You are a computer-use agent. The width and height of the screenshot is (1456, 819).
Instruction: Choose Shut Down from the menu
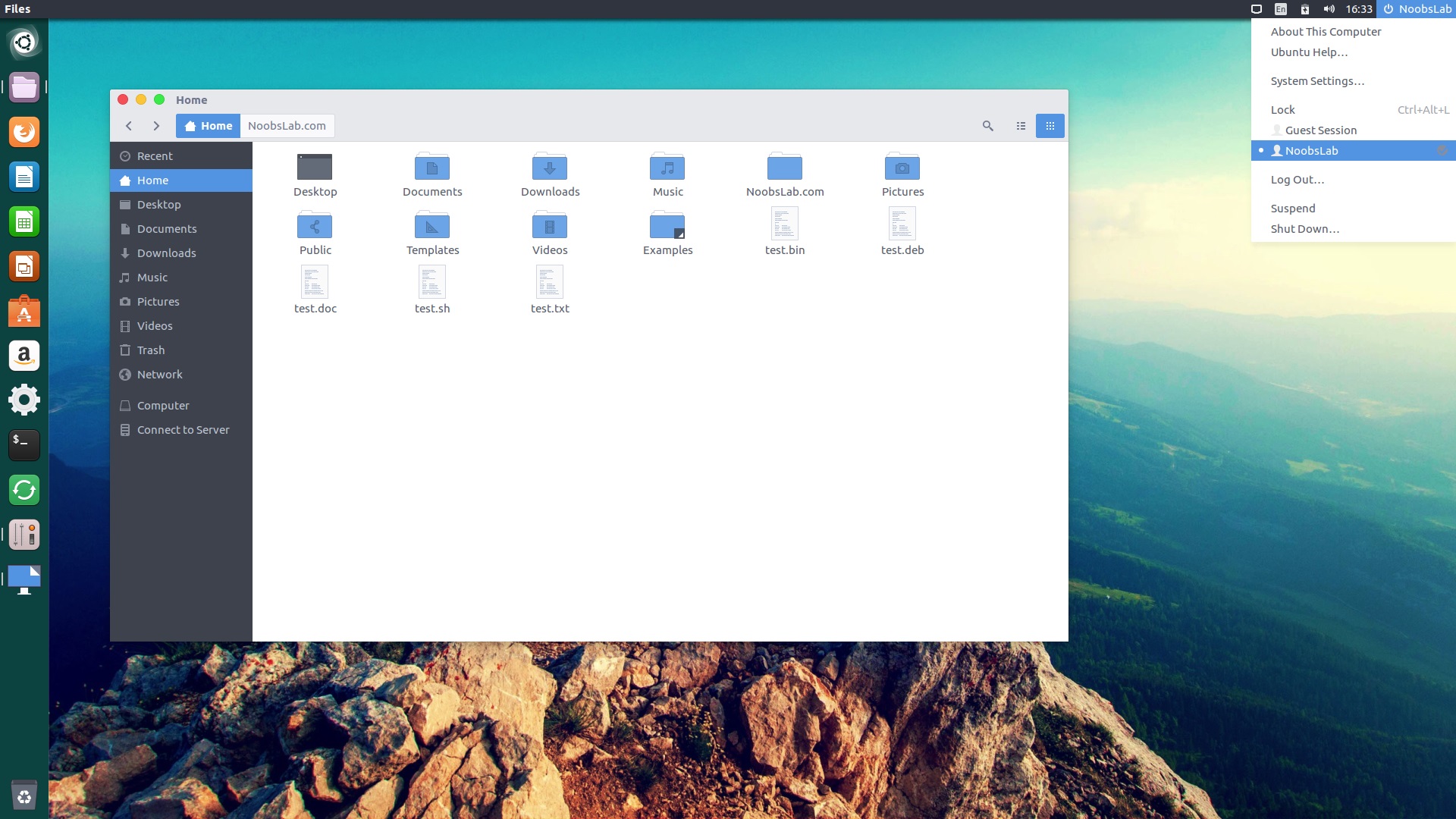[x=1304, y=229]
